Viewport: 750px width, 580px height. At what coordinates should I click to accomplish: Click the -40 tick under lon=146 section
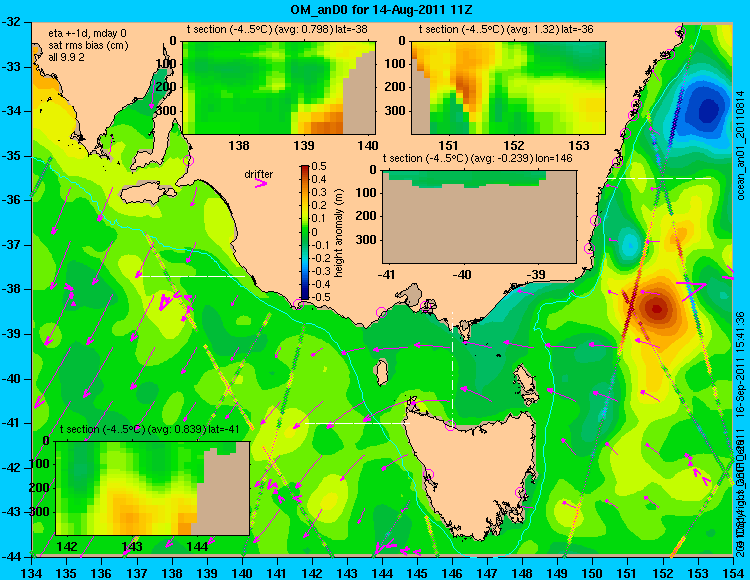pos(462,274)
